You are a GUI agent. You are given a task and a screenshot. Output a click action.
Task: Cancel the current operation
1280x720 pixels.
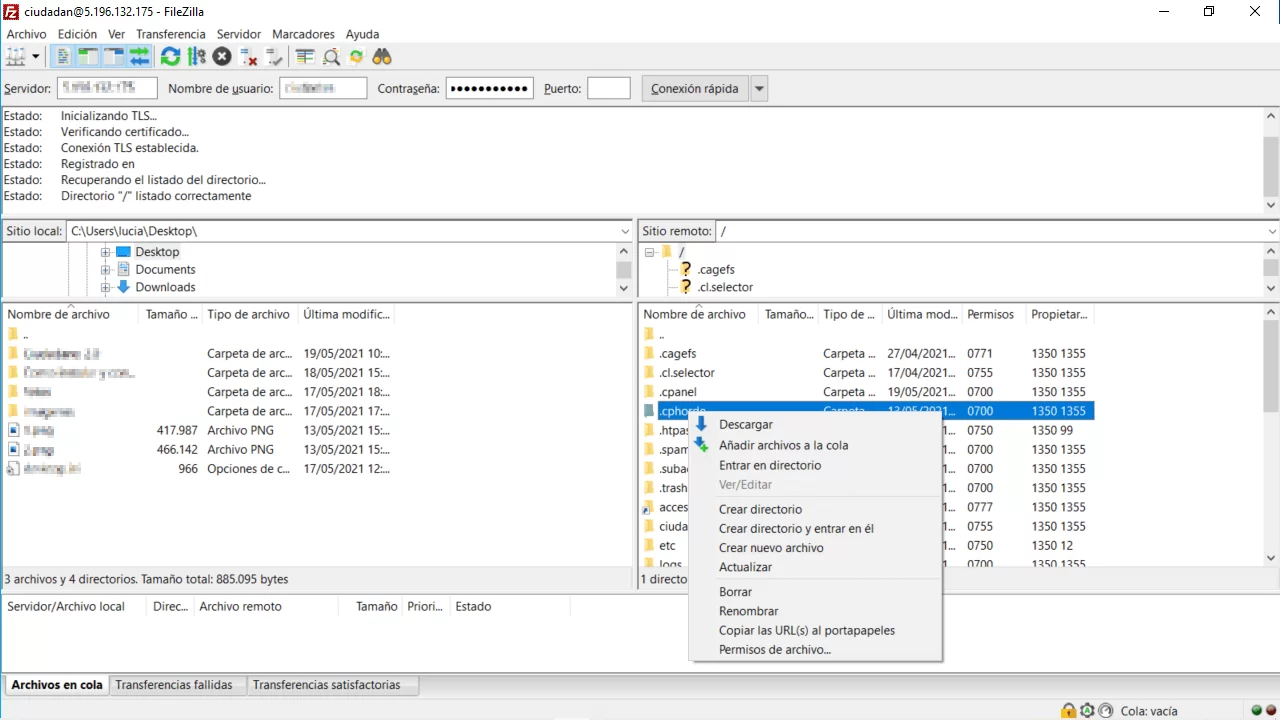pos(222,57)
